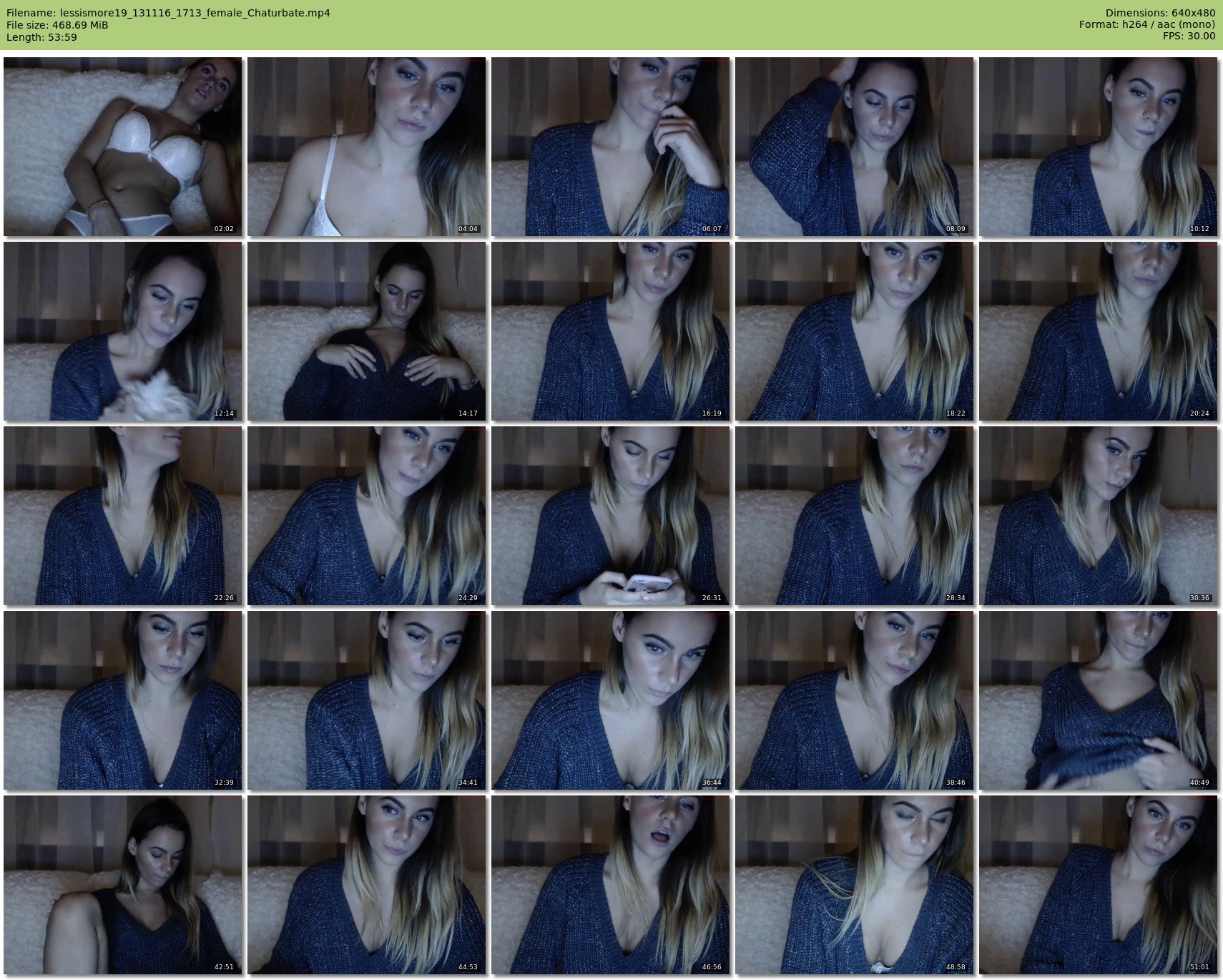1223x980 pixels.
Task: Click the 32:39 frame
Action: point(122,700)
